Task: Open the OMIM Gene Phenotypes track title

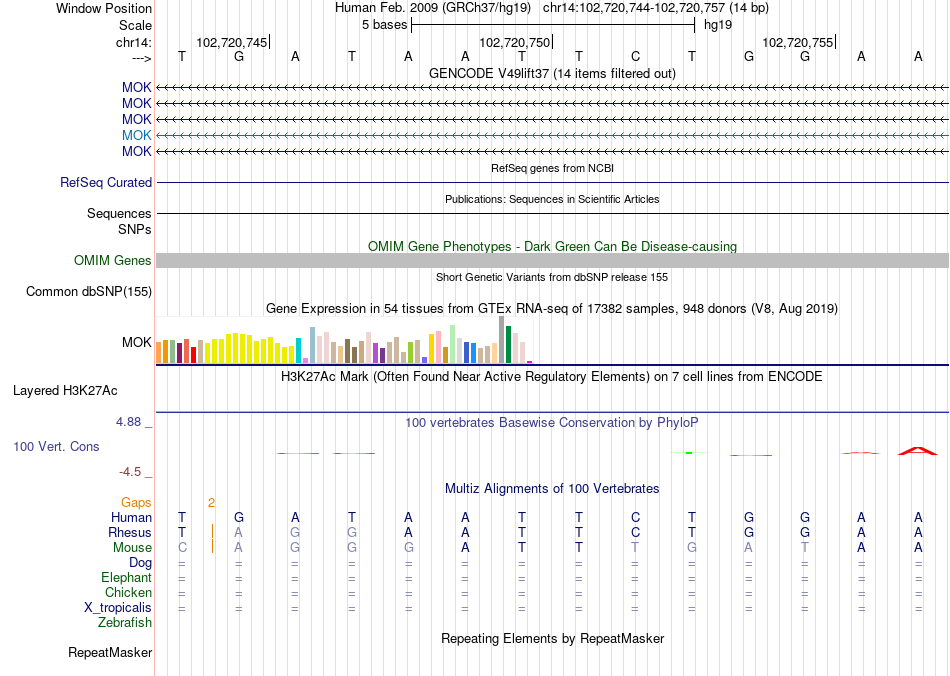Action: tap(552, 247)
